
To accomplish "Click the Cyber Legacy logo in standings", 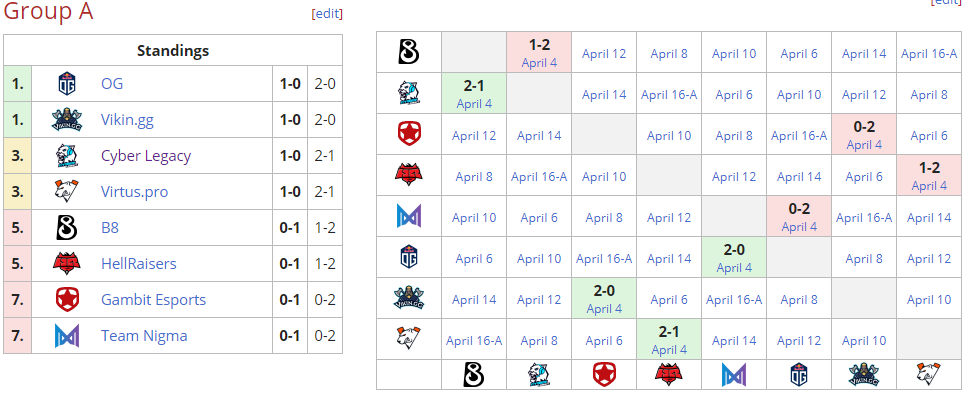I will tap(67, 156).
